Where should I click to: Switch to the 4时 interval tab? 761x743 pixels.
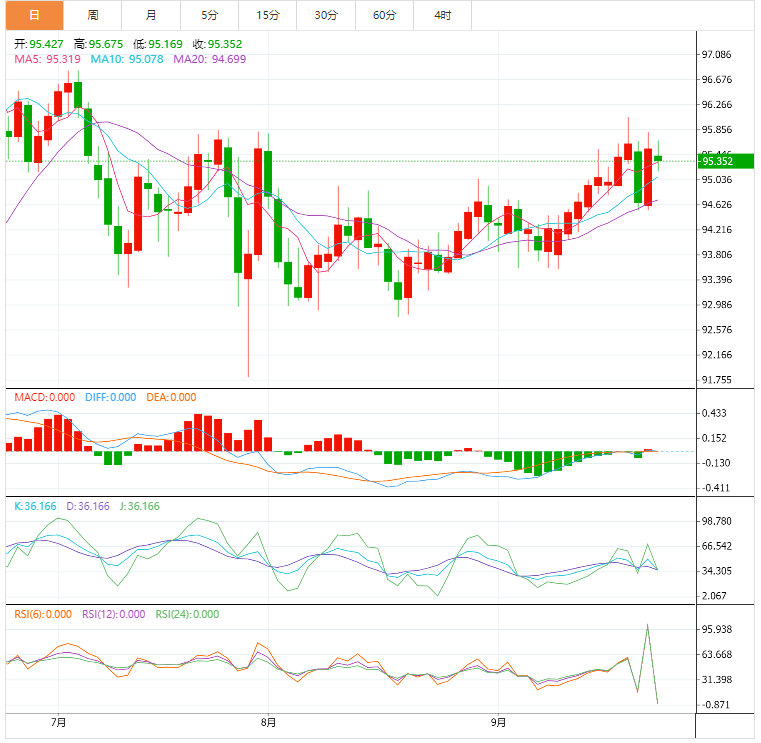tap(442, 15)
